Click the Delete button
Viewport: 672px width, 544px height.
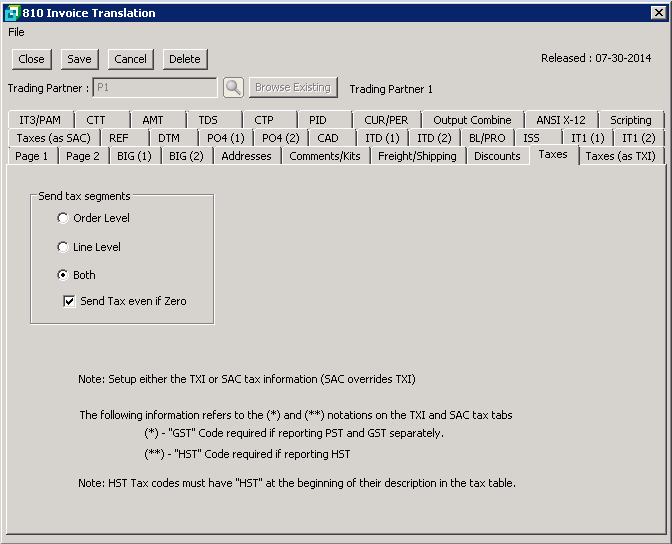184,59
